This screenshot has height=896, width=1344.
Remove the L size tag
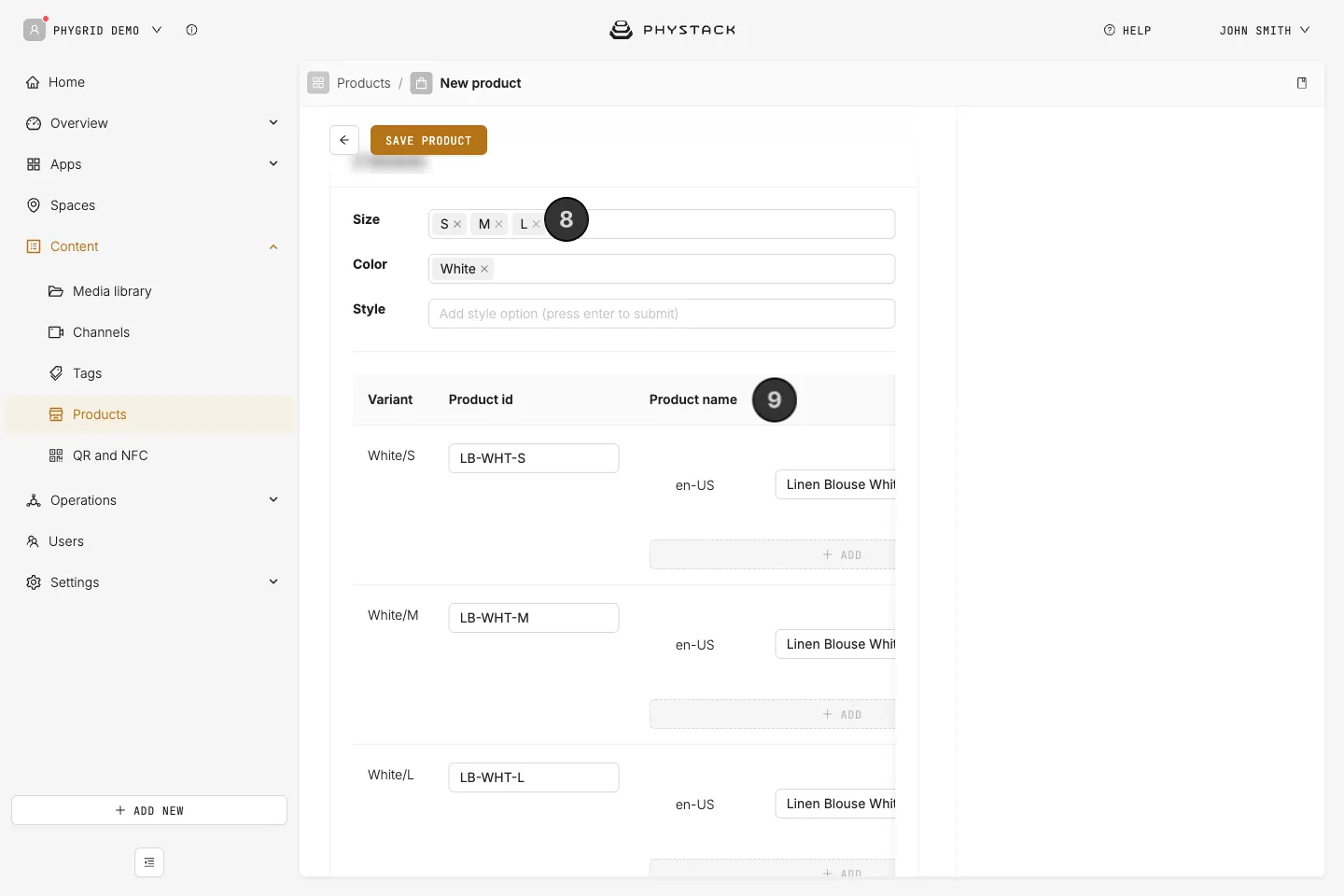[536, 224]
